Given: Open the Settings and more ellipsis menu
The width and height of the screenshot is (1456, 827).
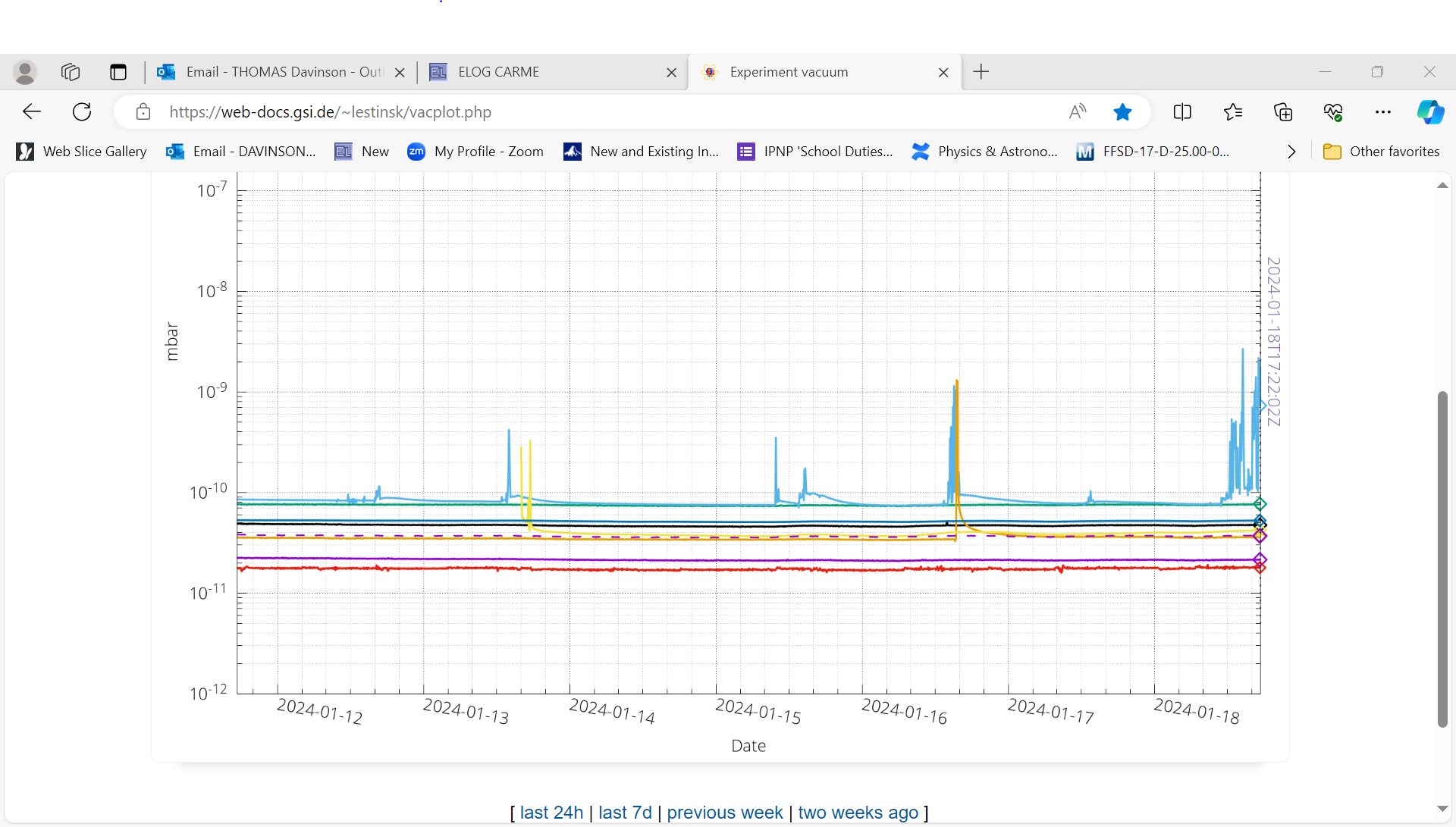Looking at the screenshot, I should pos(1383,112).
